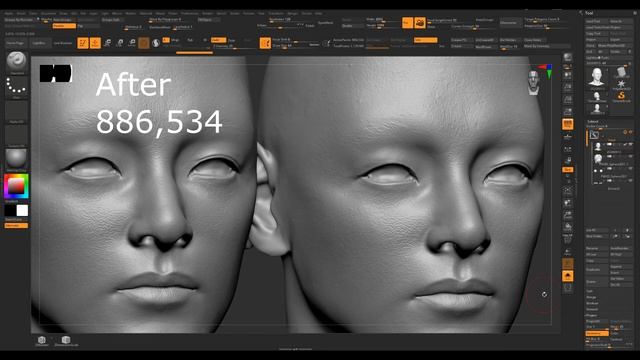The width and height of the screenshot is (640, 360).
Task: Open the Alpha menu
Action: (x=9, y=13)
